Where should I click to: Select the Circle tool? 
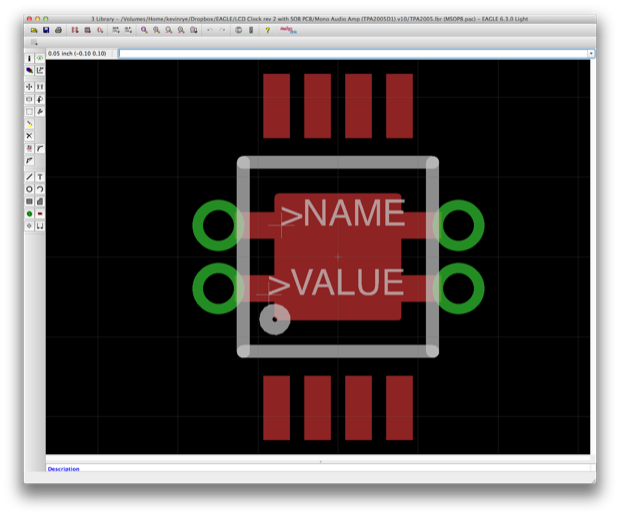click(29, 189)
